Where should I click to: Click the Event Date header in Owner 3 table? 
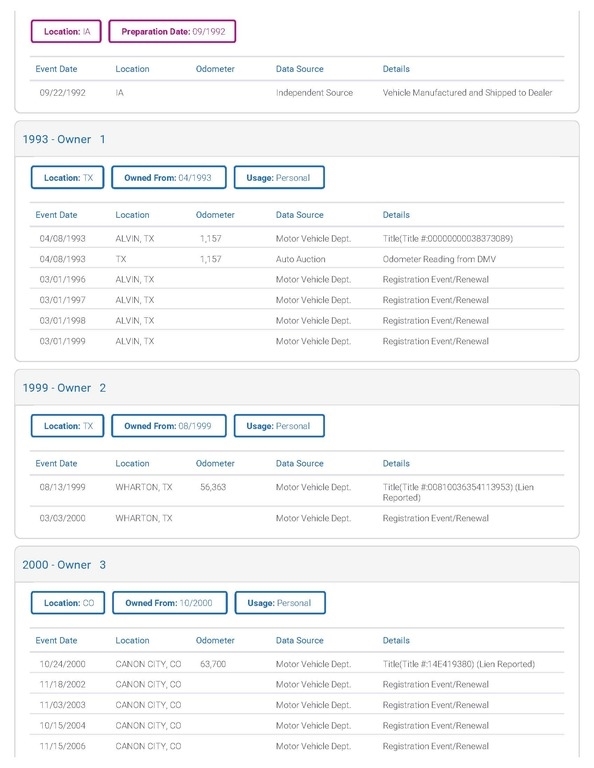click(x=56, y=640)
